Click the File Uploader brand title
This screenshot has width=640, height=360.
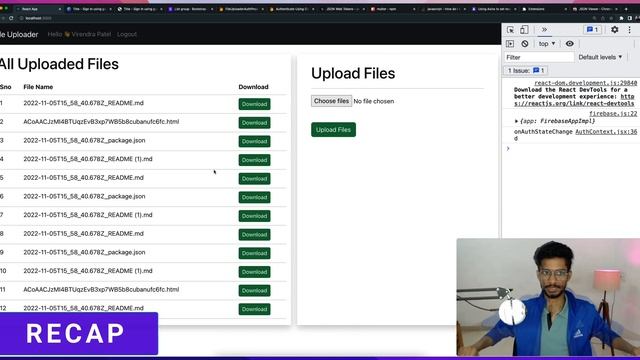coord(19,35)
